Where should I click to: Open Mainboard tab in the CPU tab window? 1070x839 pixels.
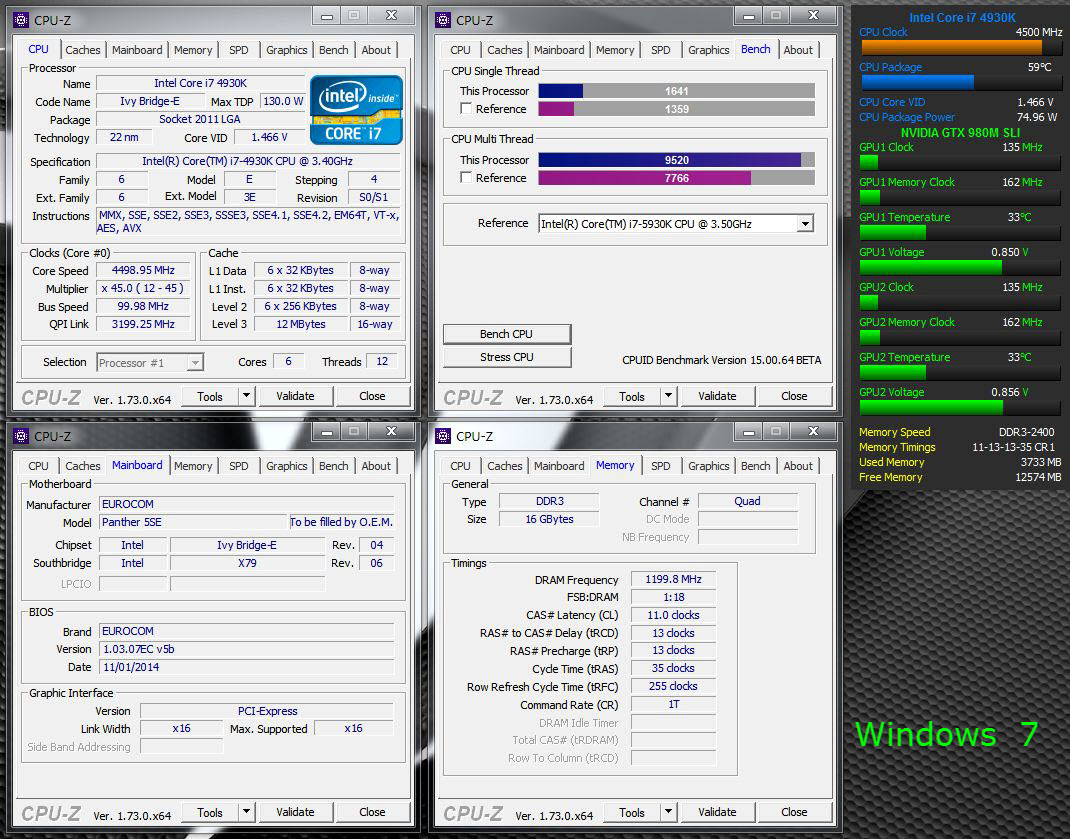137,50
